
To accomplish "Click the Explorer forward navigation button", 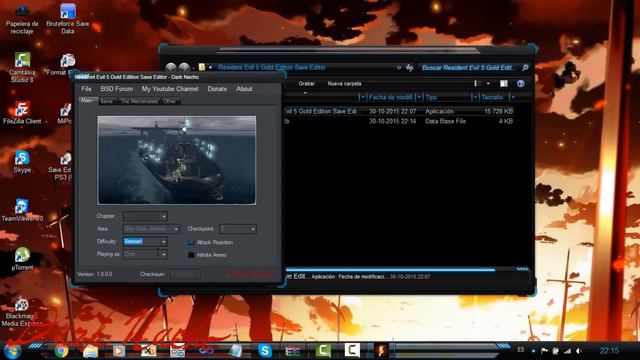I will tap(184, 68).
